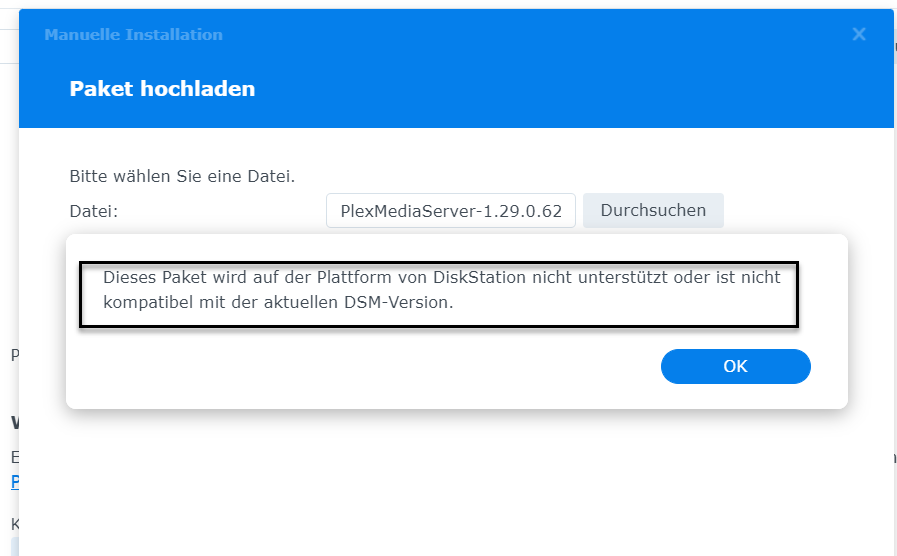Close the Manuelle Installation dialog with X
897x556 pixels.
point(859,34)
